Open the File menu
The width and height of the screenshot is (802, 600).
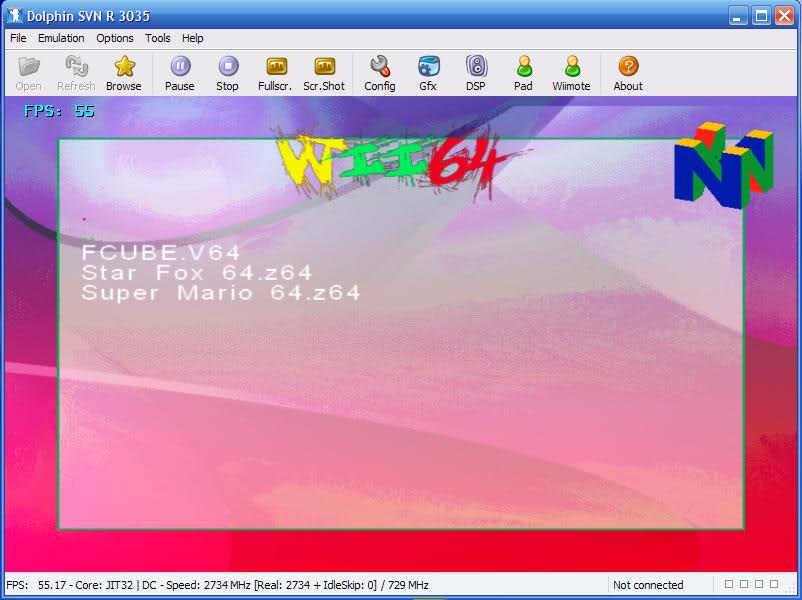pyautogui.click(x=18, y=38)
